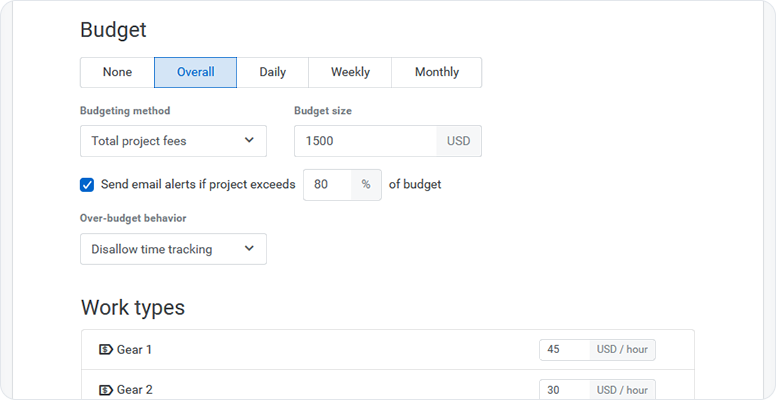This screenshot has width=776, height=400.
Task: Click the alert percentage field showing 80
Action: click(x=326, y=185)
